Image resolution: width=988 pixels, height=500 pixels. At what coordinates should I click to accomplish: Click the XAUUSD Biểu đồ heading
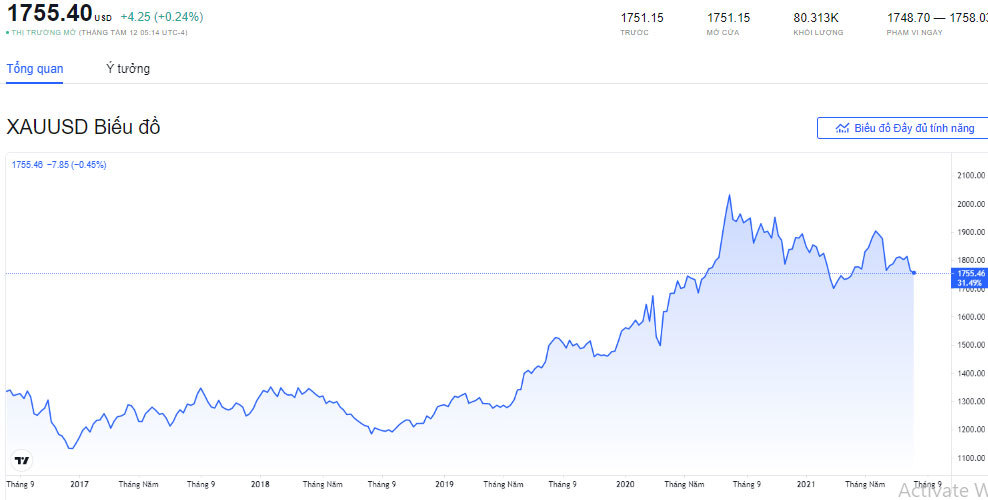tap(83, 127)
